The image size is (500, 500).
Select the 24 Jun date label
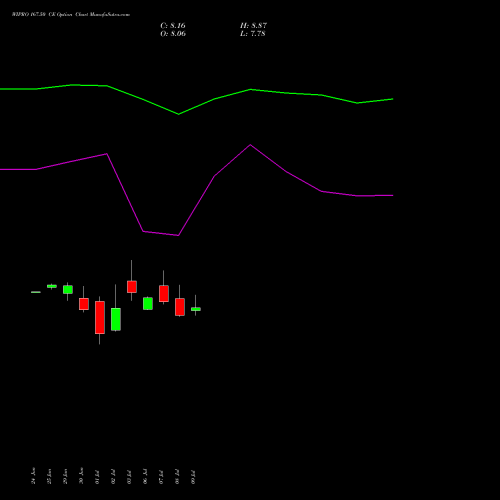click(33, 476)
